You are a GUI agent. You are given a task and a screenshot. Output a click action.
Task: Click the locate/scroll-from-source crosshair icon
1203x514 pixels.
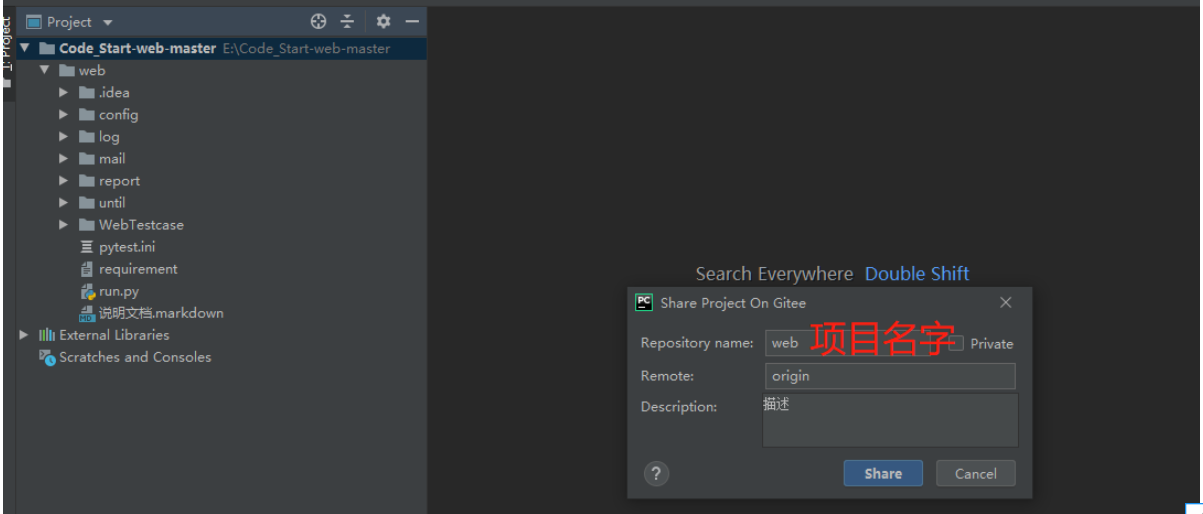[319, 21]
